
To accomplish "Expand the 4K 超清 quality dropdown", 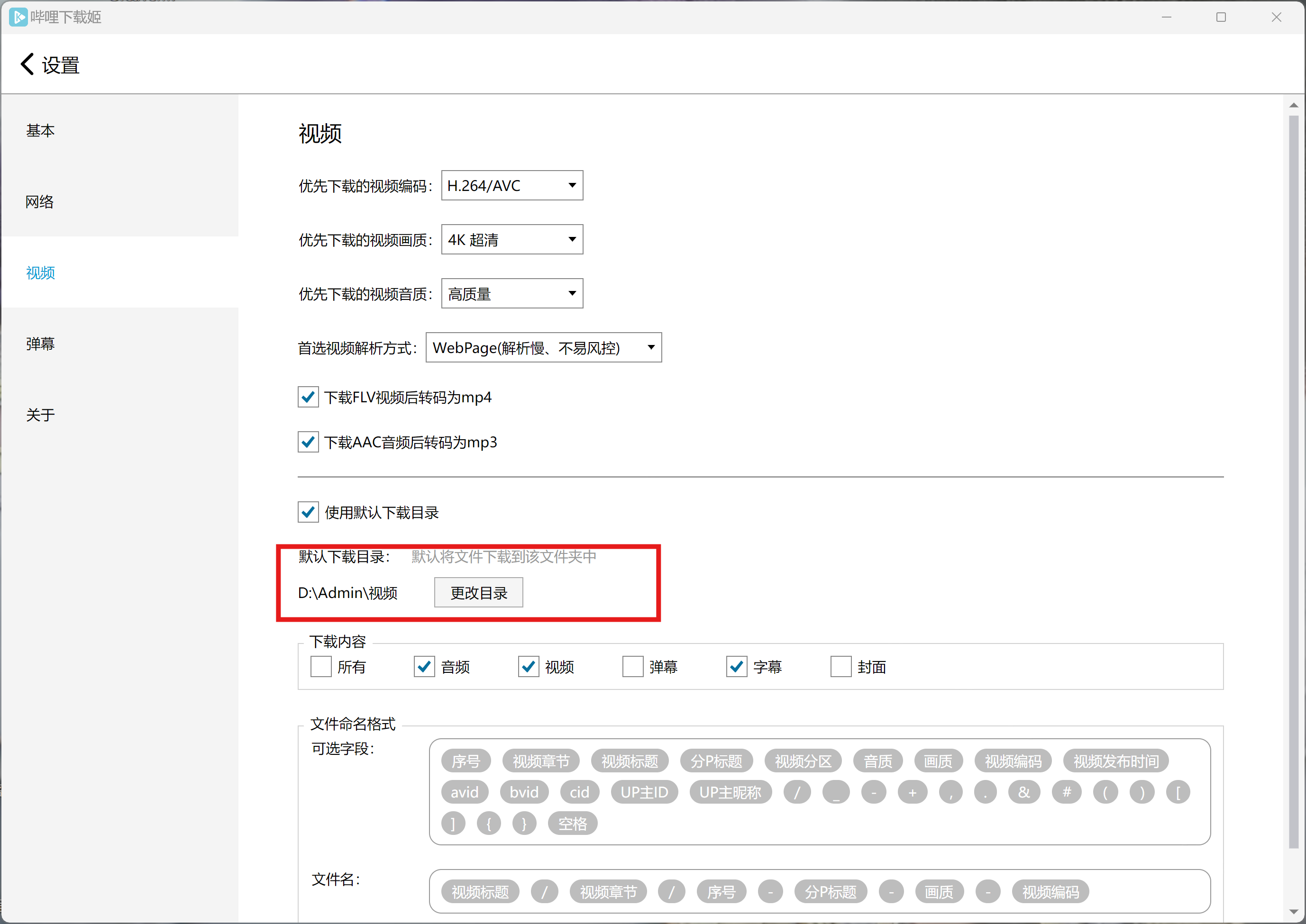I will [511, 240].
